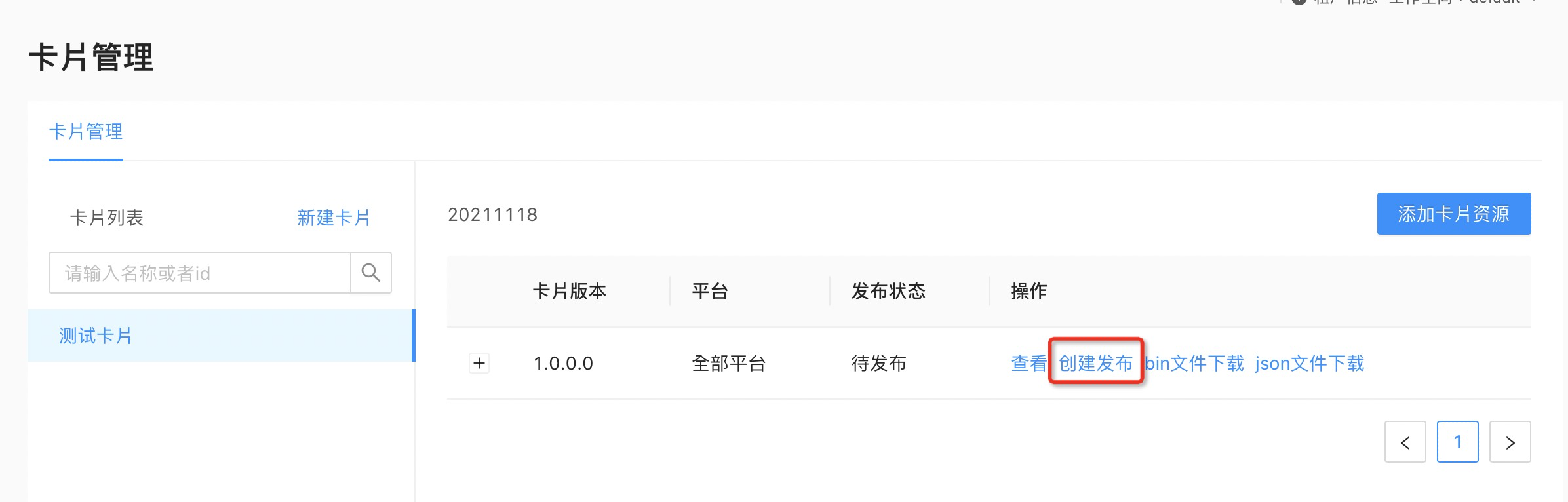Click the 卡片列表 sidebar heading

coord(107,218)
